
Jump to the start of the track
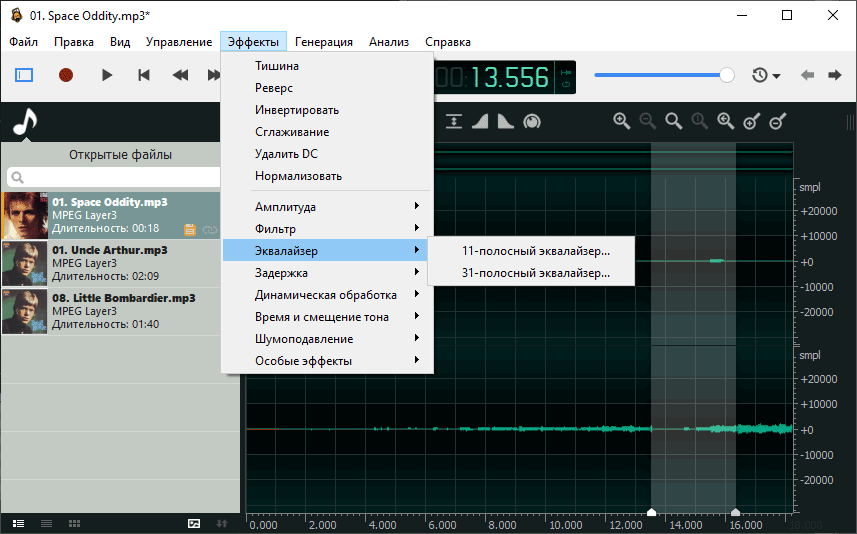[x=144, y=75]
